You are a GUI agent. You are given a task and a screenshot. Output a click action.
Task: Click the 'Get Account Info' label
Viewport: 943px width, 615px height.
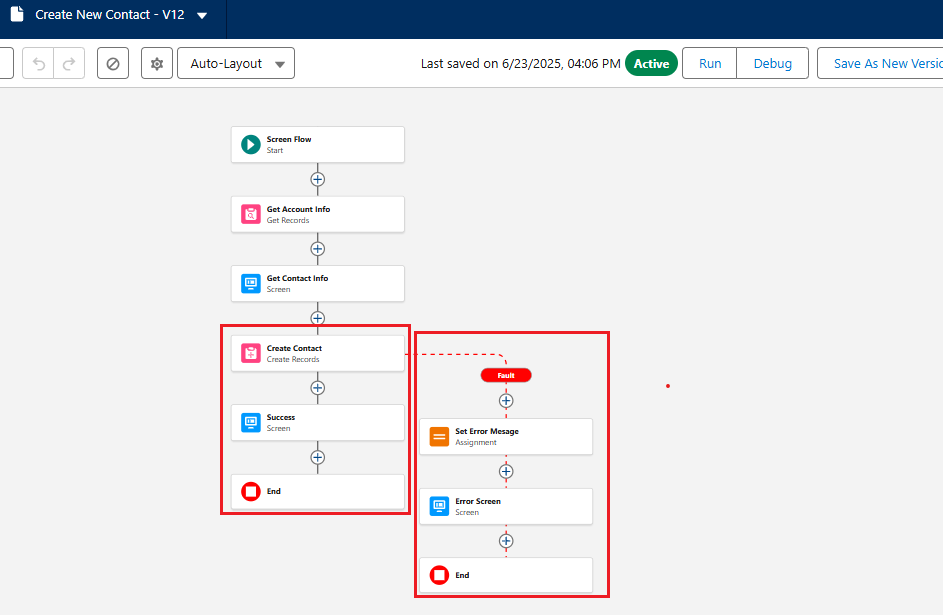[298, 209]
